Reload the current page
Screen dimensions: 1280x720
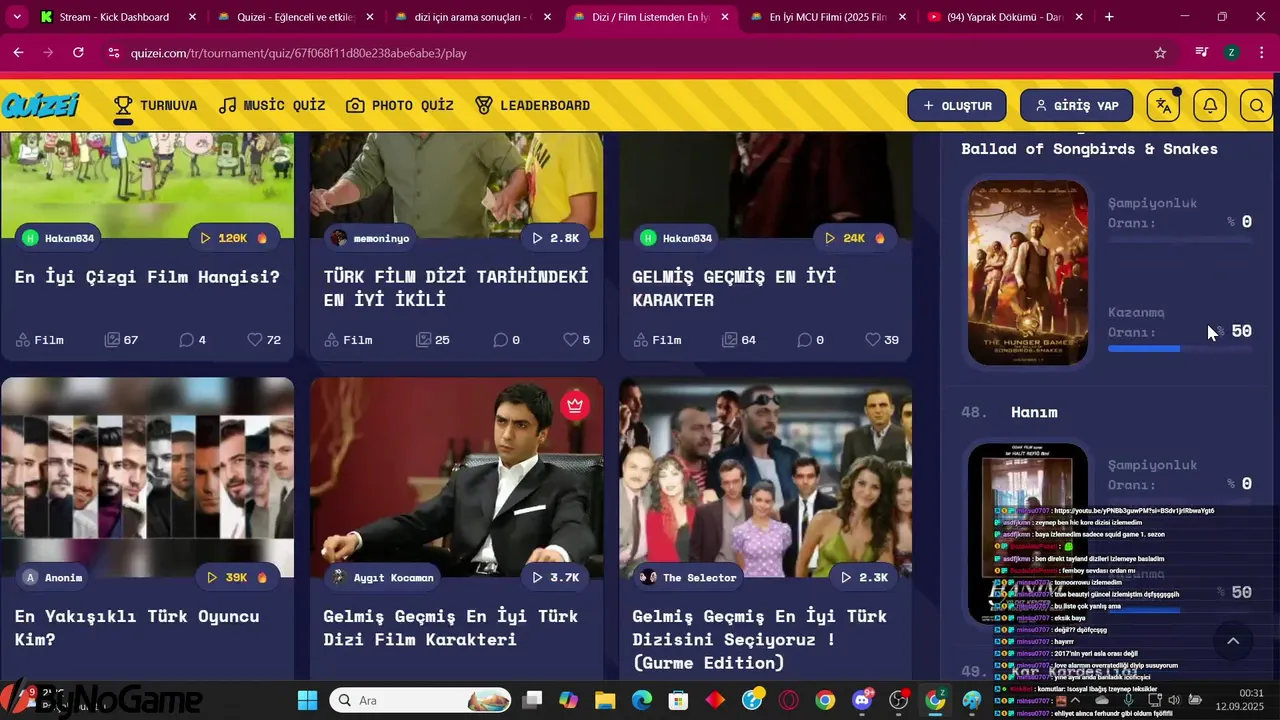[x=78, y=52]
